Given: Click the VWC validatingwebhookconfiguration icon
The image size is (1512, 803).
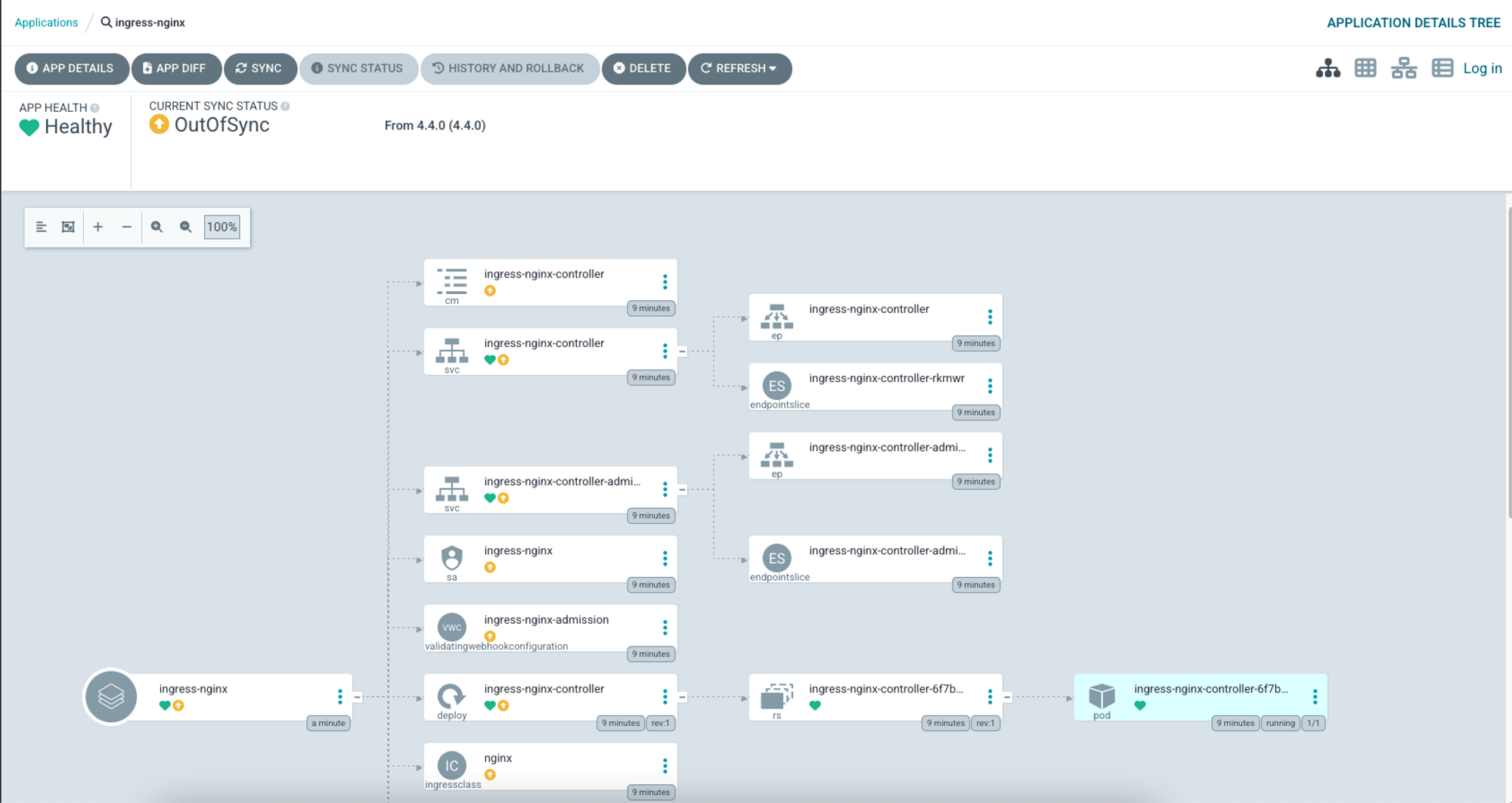Looking at the screenshot, I should point(452,627).
